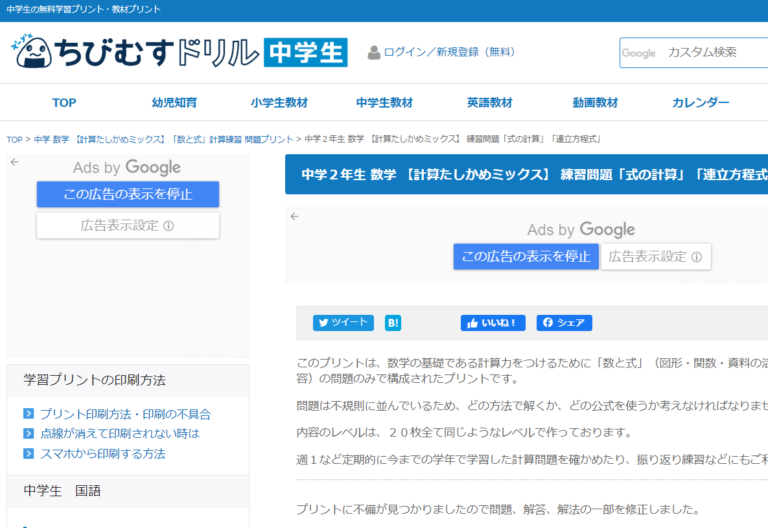Click info icon in main ad 広告表示設定
Image resolution: width=768 pixels, height=528 pixels.
click(x=696, y=257)
